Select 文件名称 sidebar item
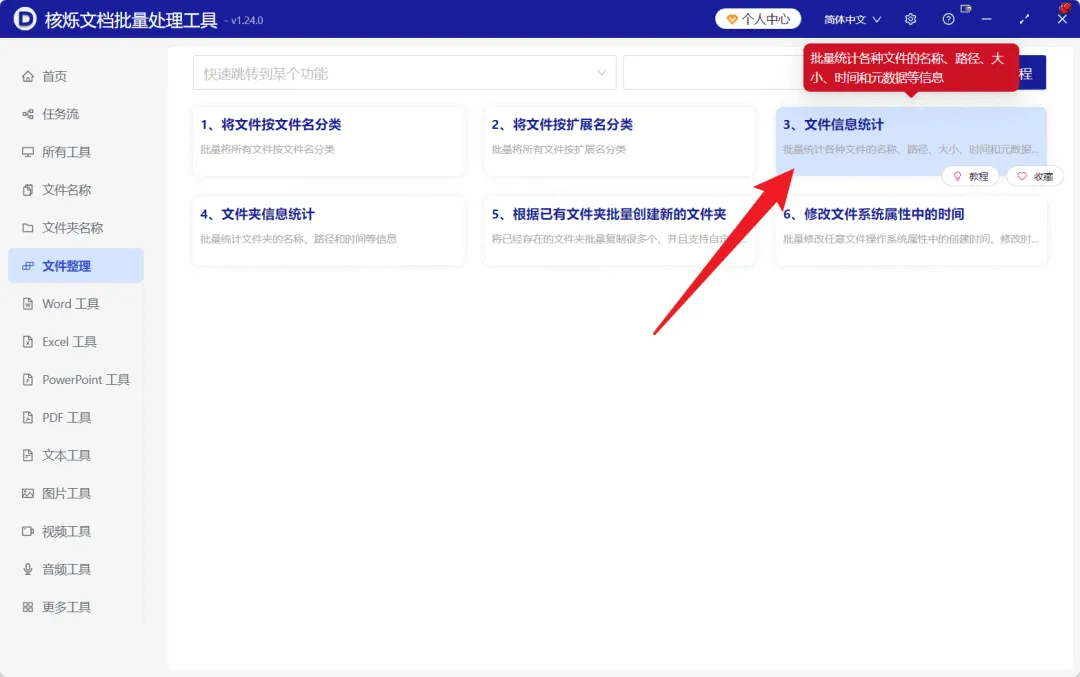Viewport: 1080px width, 677px height. pyautogui.click(x=76, y=190)
